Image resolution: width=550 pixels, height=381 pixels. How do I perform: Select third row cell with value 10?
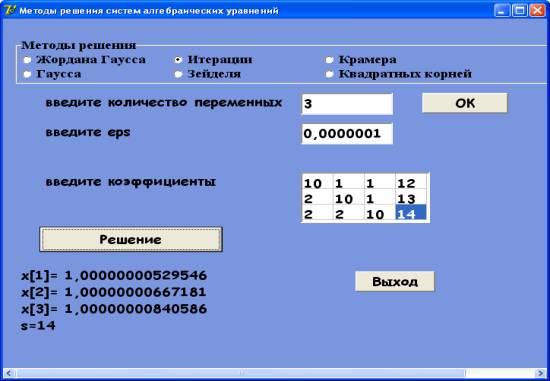pos(380,213)
